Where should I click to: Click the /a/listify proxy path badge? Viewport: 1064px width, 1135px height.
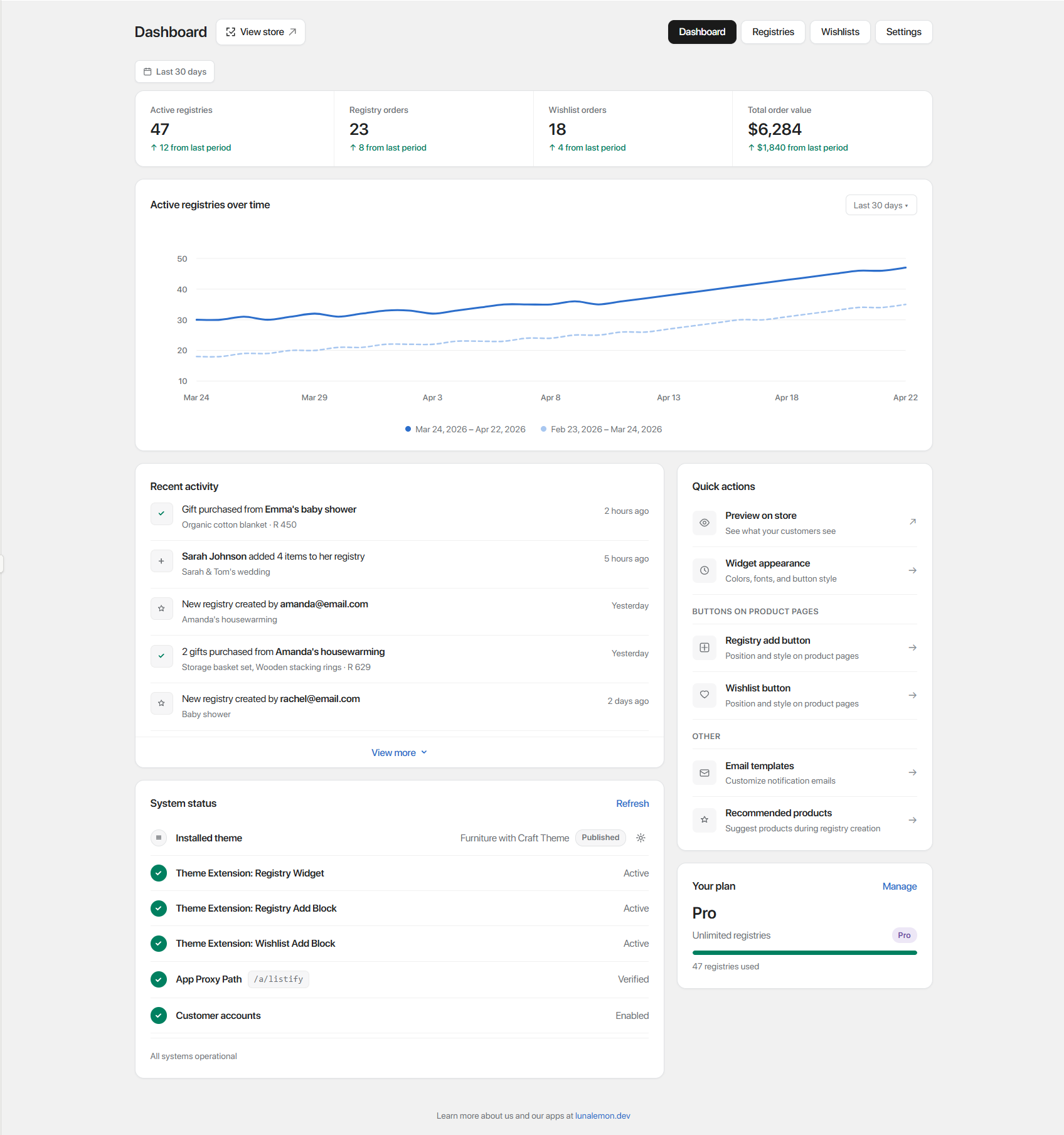(x=279, y=979)
